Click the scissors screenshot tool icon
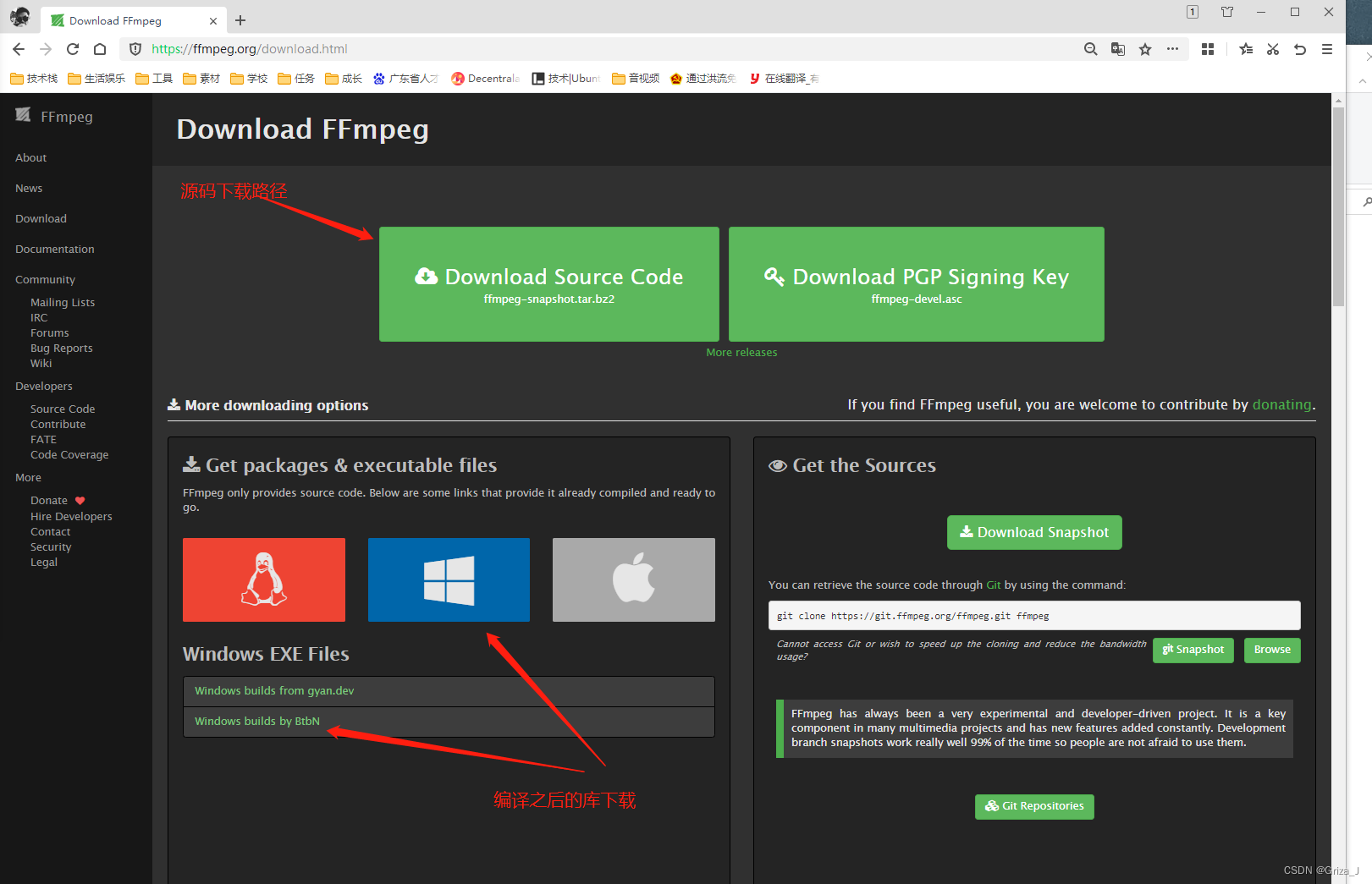 coord(1273,49)
